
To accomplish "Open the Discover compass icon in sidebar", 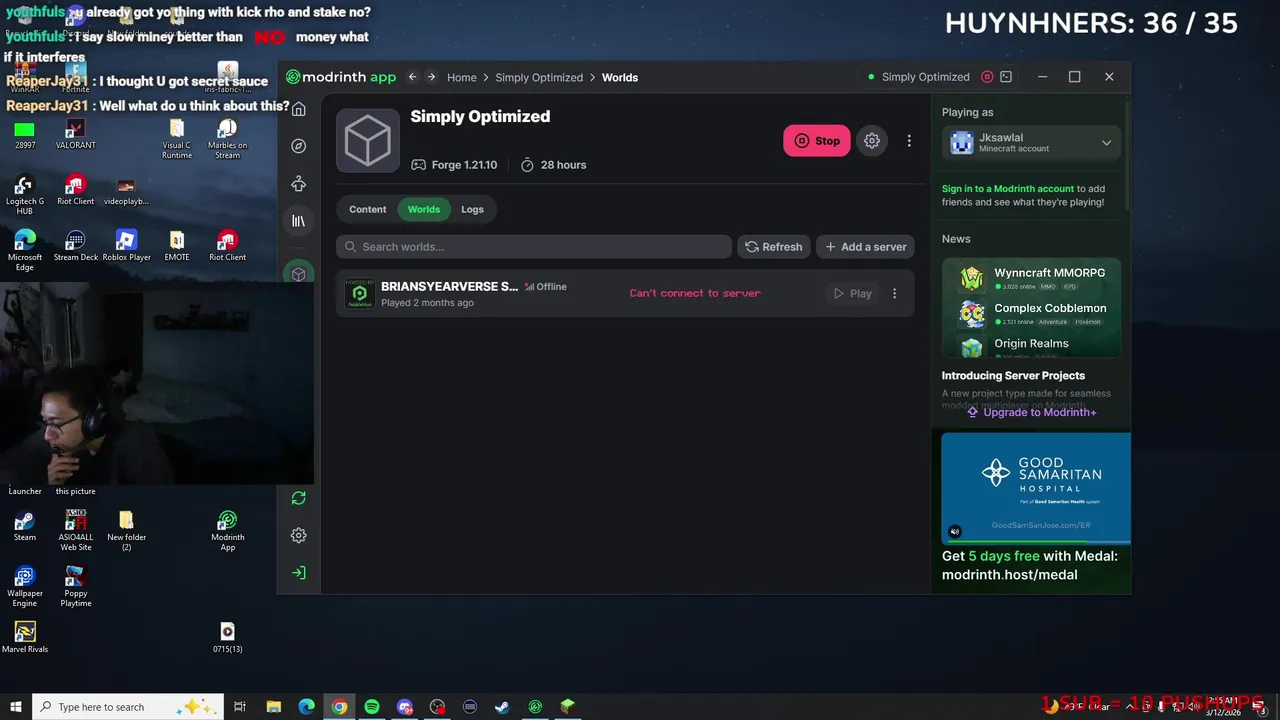I will [x=298, y=146].
